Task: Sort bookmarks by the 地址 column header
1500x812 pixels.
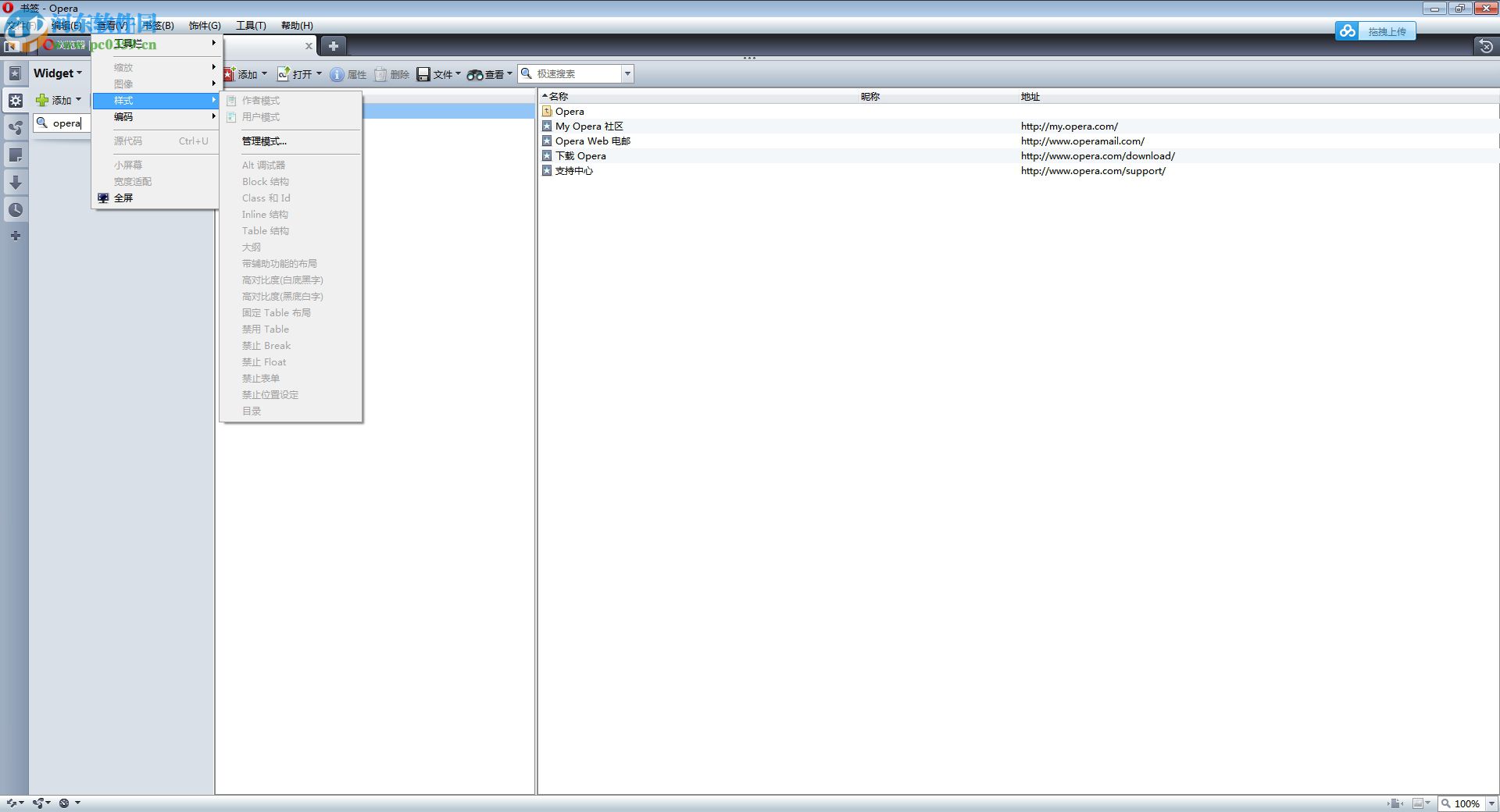Action: point(1258,97)
